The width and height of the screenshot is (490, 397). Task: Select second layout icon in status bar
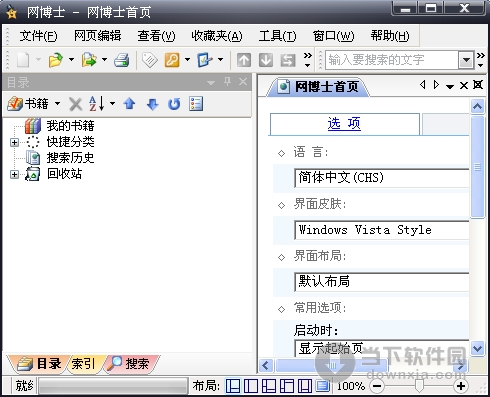pos(251,386)
